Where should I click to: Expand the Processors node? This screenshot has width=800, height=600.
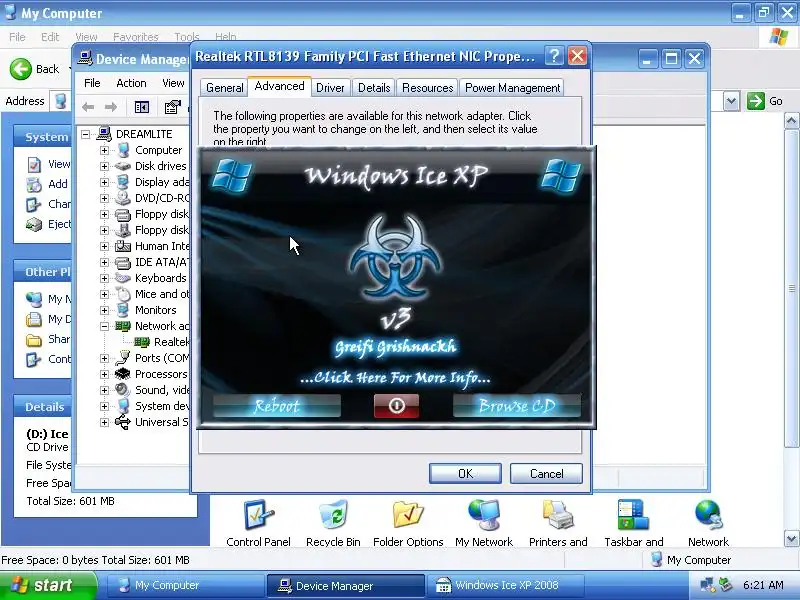tap(104, 374)
